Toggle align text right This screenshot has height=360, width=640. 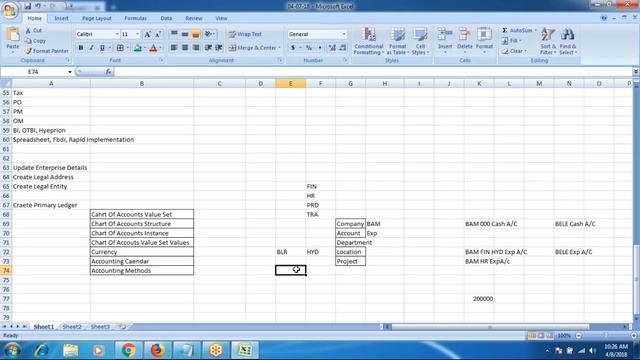click(x=196, y=48)
